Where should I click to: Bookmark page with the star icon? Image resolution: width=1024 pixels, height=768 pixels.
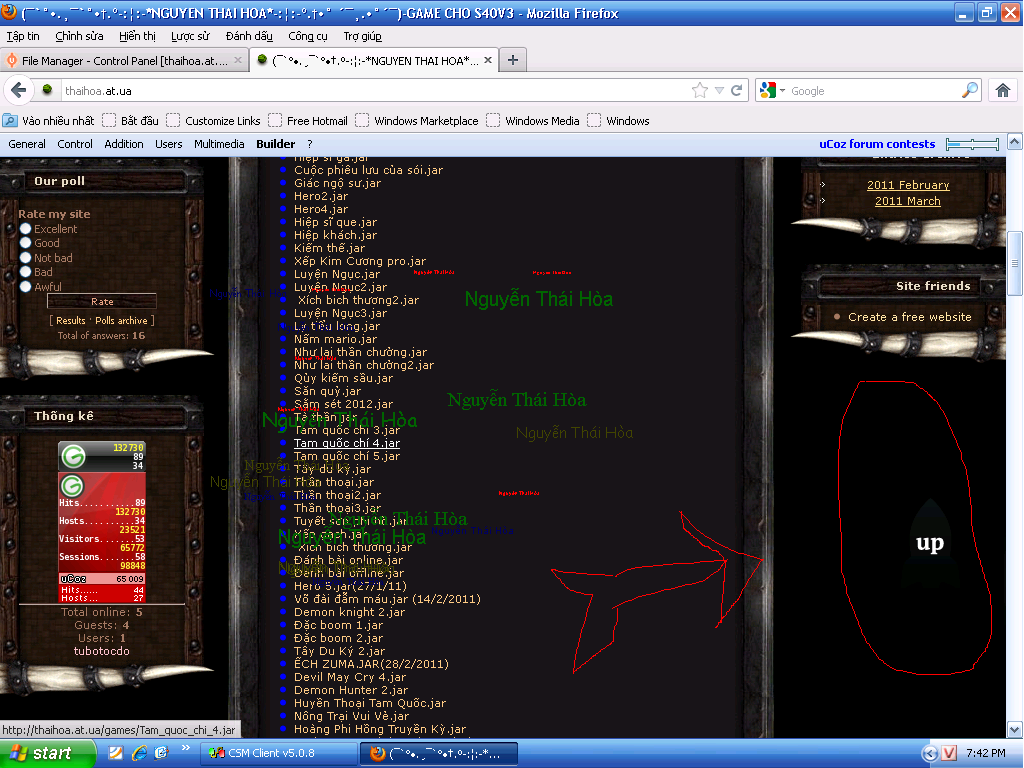[x=700, y=90]
